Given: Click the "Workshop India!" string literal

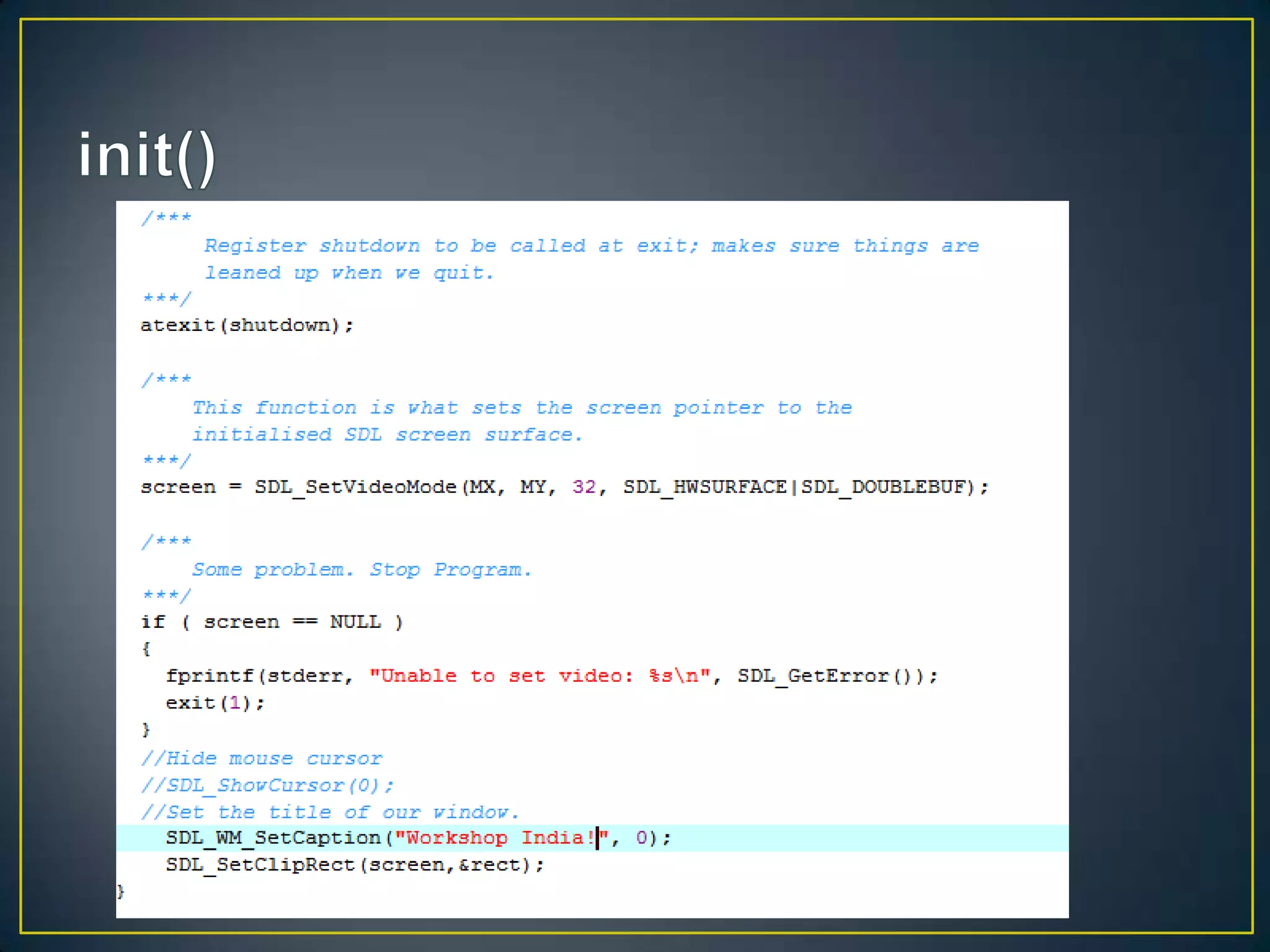Looking at the screenshot, I should [x=501, y=838].
